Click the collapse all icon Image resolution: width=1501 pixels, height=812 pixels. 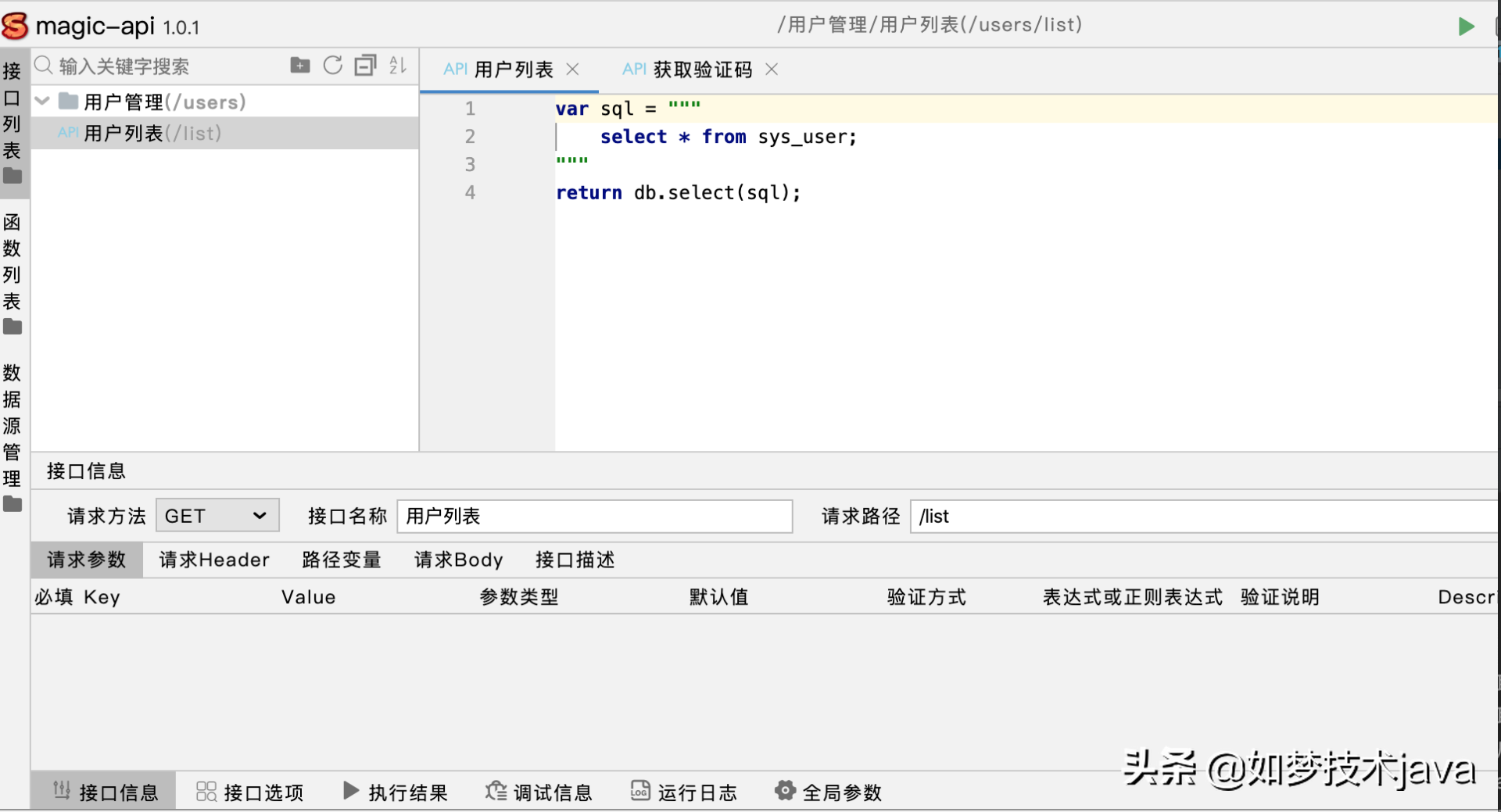click(365, 66)
